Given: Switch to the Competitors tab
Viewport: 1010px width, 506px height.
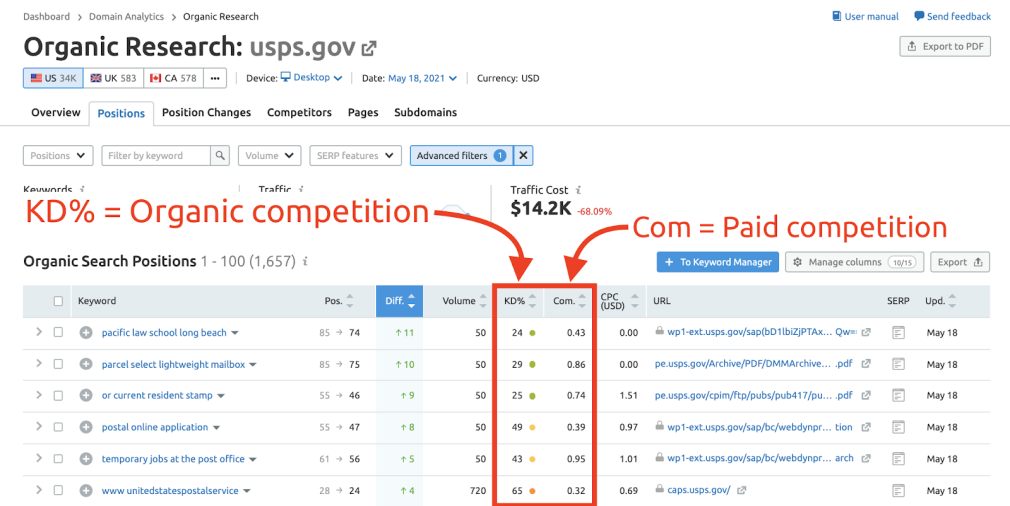Looking at the screenshot, I should [x=299, y=113].
